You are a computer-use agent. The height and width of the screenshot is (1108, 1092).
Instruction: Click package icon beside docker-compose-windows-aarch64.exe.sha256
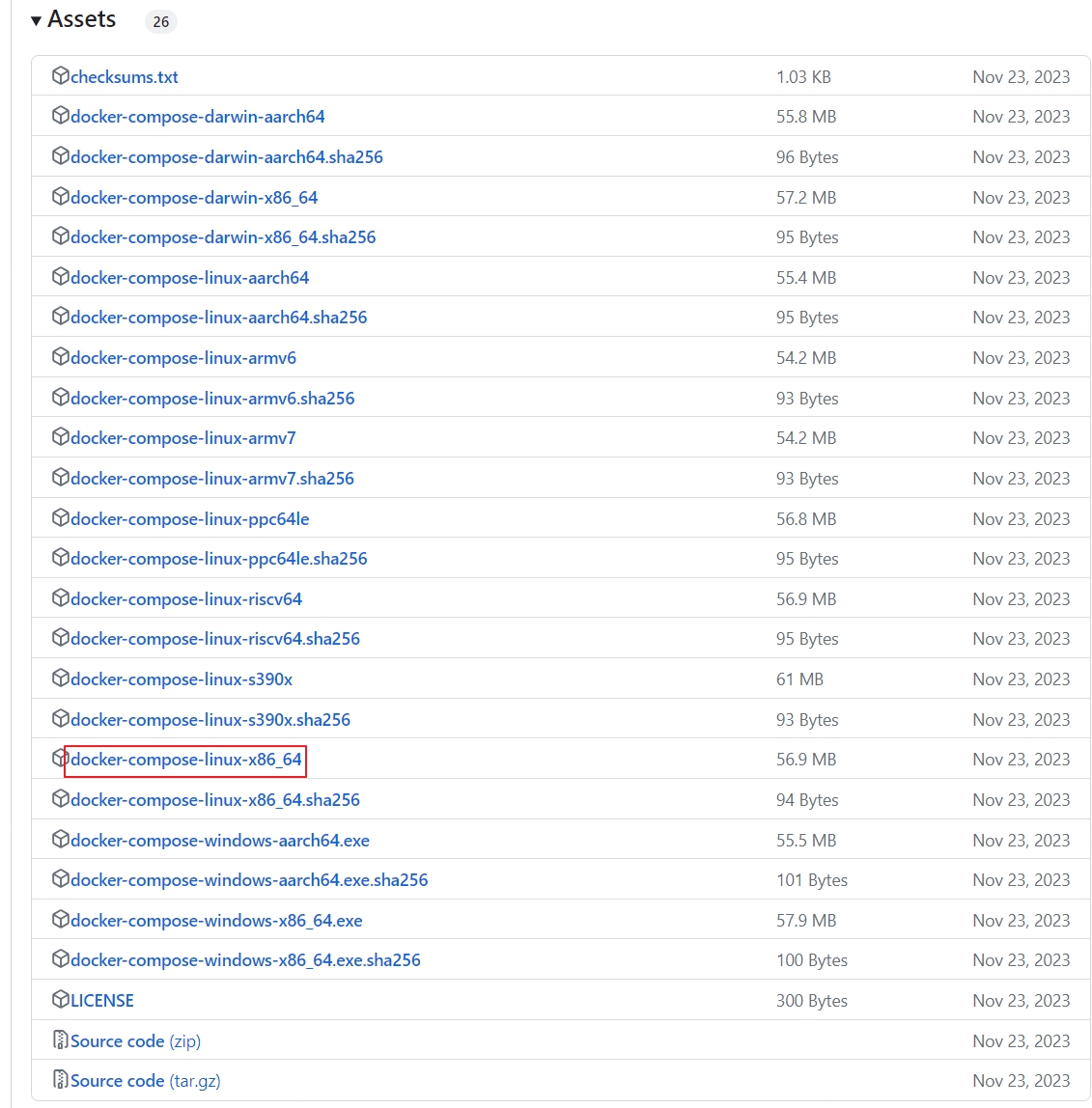(x=60, y=877)
